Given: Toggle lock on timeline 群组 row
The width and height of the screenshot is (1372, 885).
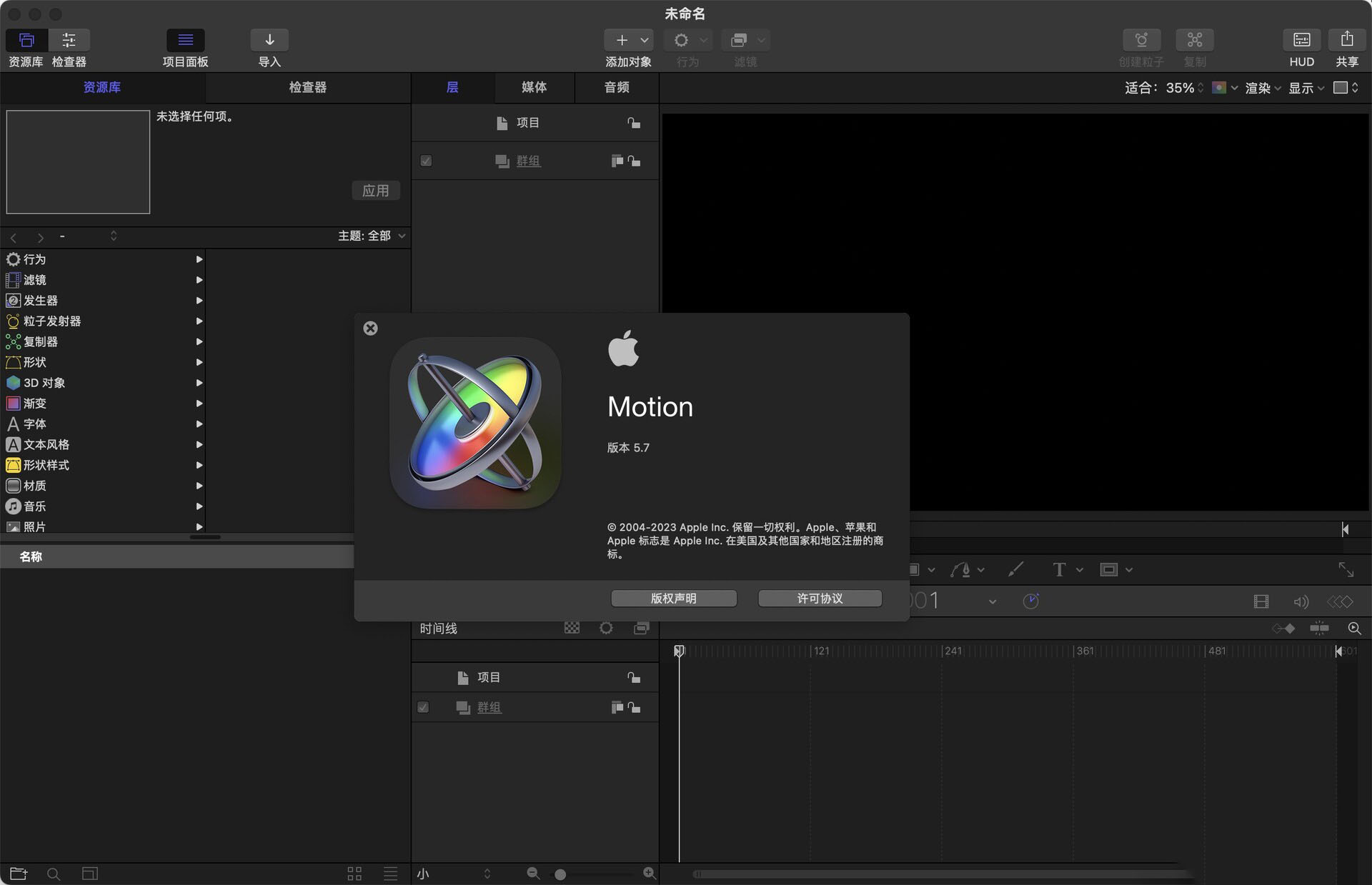Looking at the screenshot, I should pyautogui.click(x=634, y=707).
